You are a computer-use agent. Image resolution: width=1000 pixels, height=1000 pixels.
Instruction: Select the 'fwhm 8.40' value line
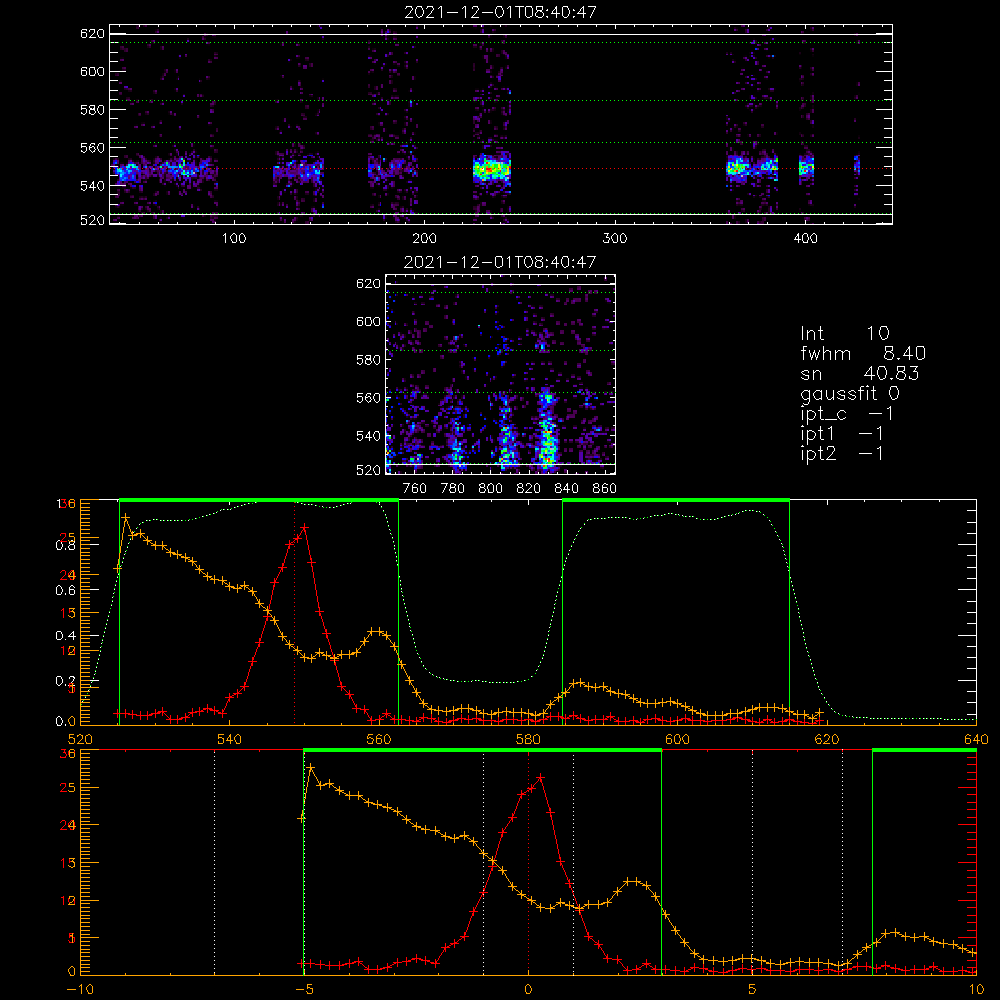pyautogui.click(x=863, y=353)
